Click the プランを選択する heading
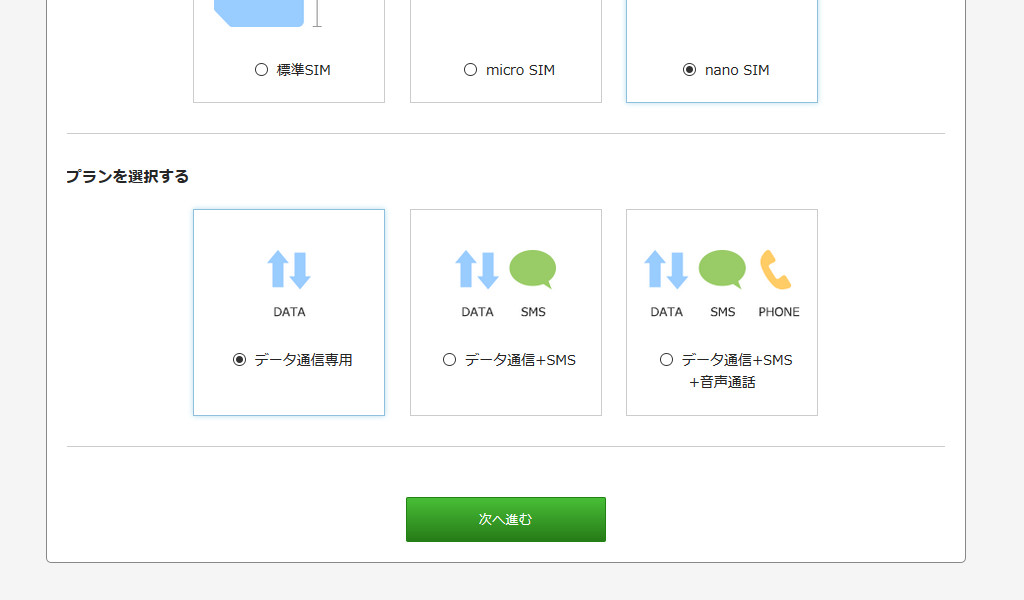1024x600 pixels. (127, 176)
